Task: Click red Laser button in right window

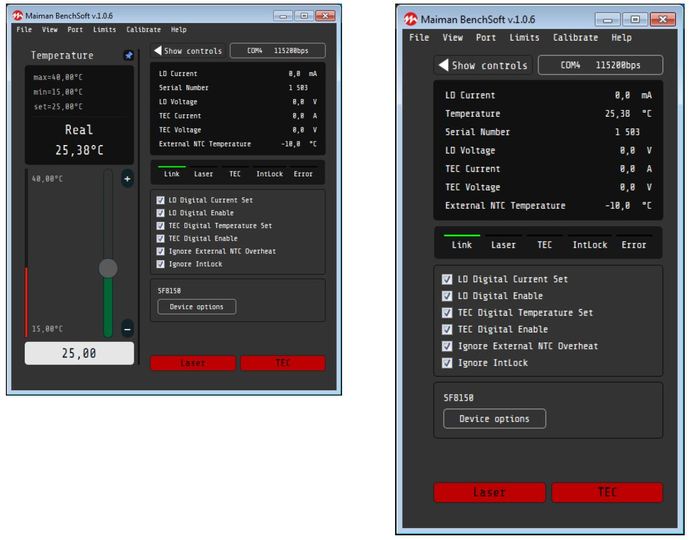Action: point(489,492)
